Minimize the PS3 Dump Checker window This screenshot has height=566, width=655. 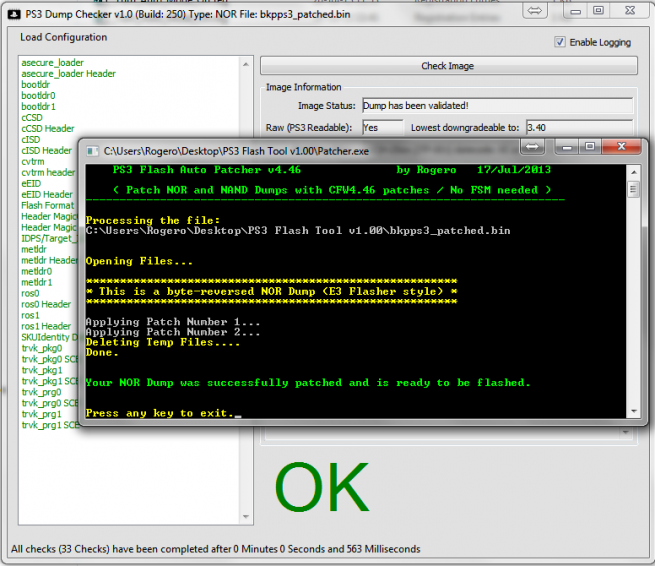click(576, 11)
